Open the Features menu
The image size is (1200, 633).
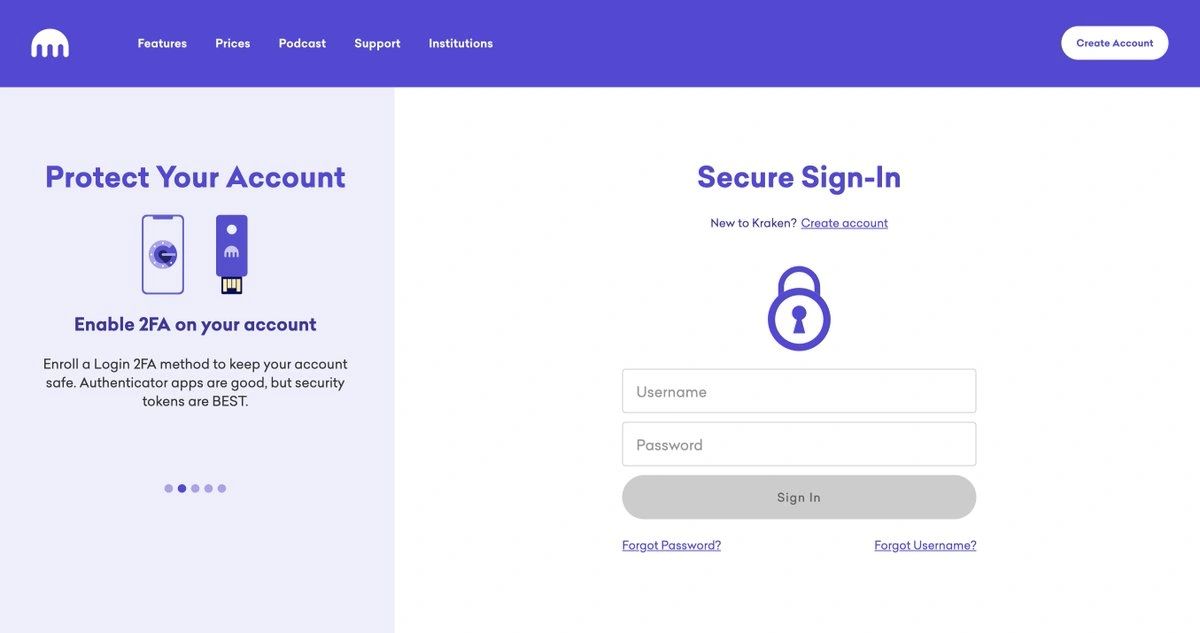(162, 43)
